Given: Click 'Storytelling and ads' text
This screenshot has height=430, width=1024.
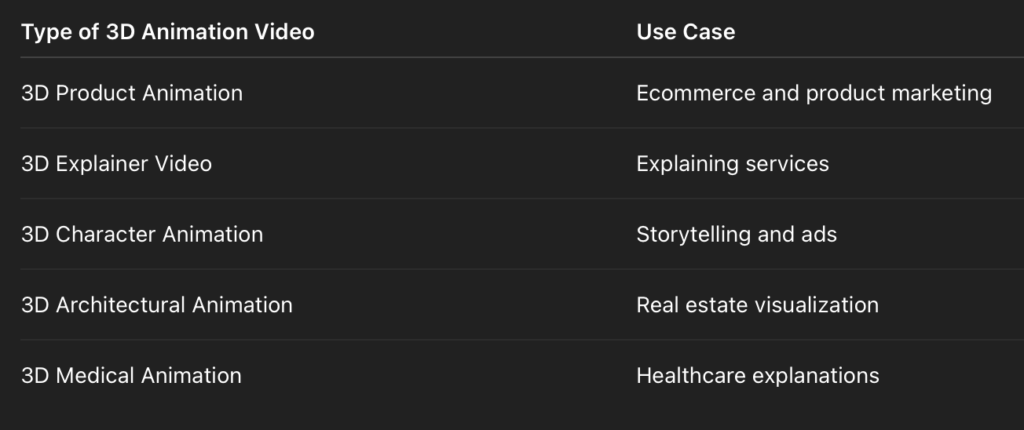Looking at the screenshot, I should click(736, 234).
